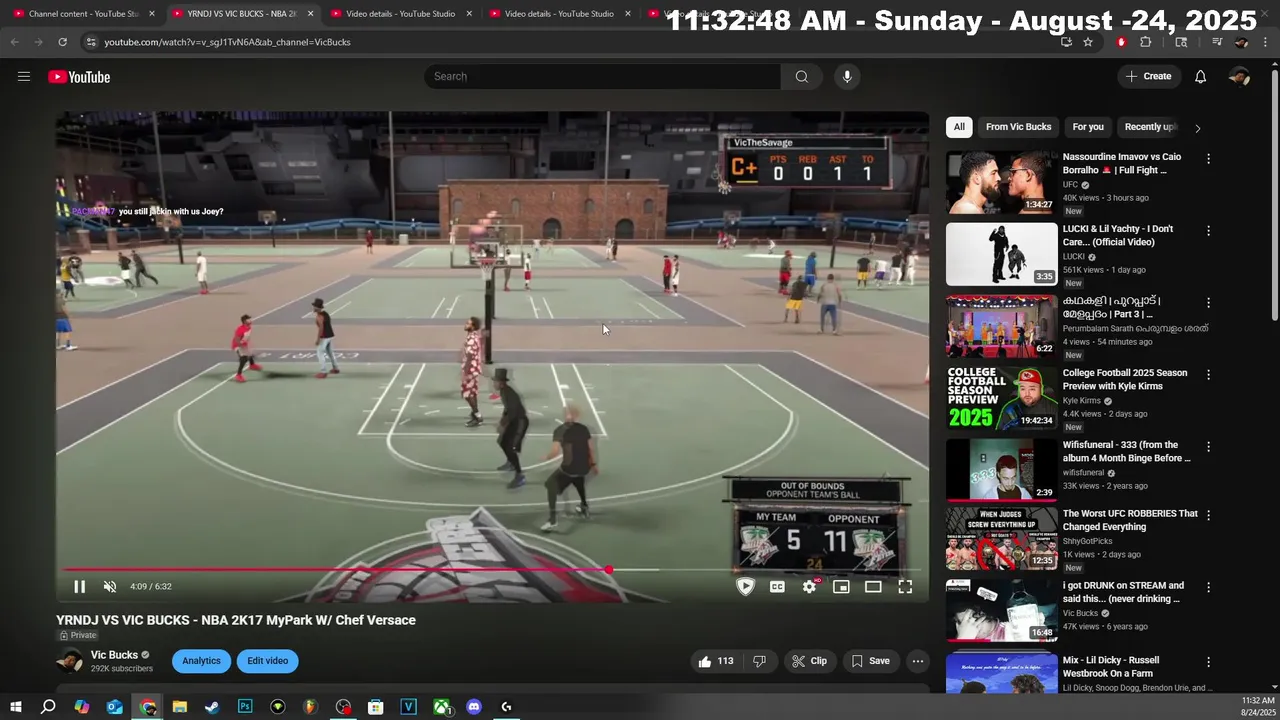Select the From Vic Bucks chip
This screenshot has height=720, width=1280.
(x=1018, y=127)
